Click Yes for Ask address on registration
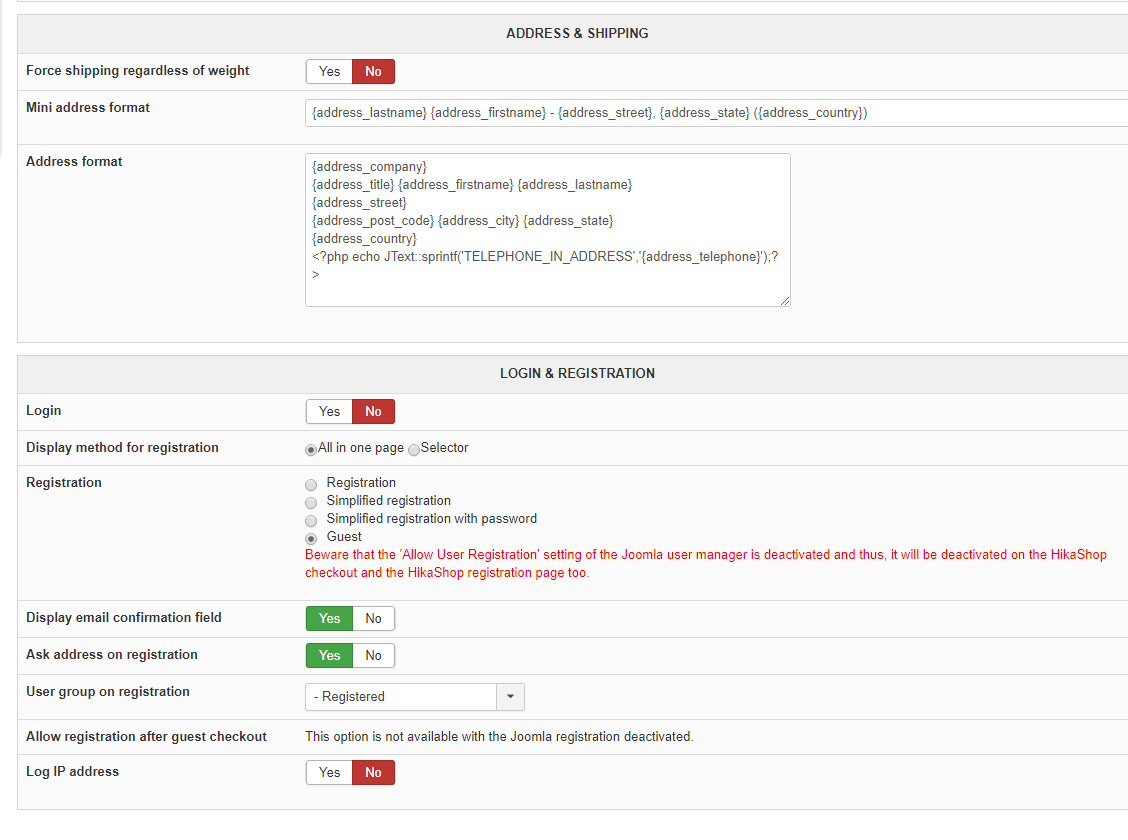 tap(329, 655)
